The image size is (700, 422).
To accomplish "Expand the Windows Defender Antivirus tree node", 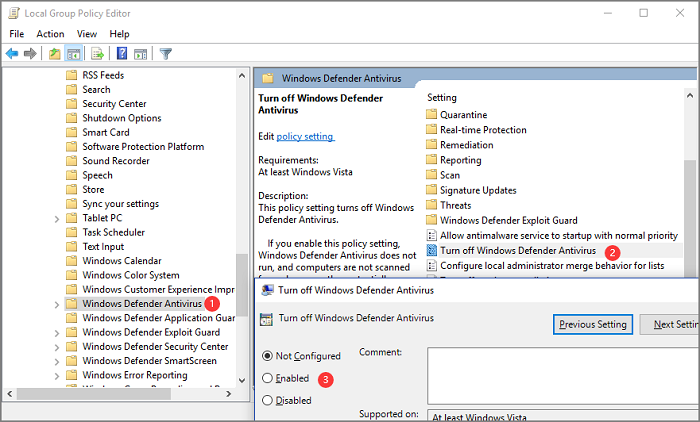I will [56, 303].
